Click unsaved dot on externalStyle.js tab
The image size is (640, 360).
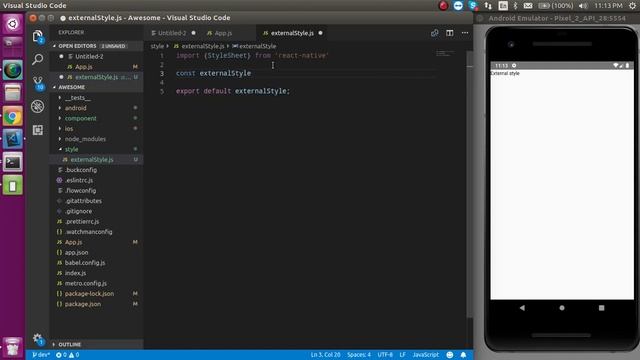(x=320, y=33)
